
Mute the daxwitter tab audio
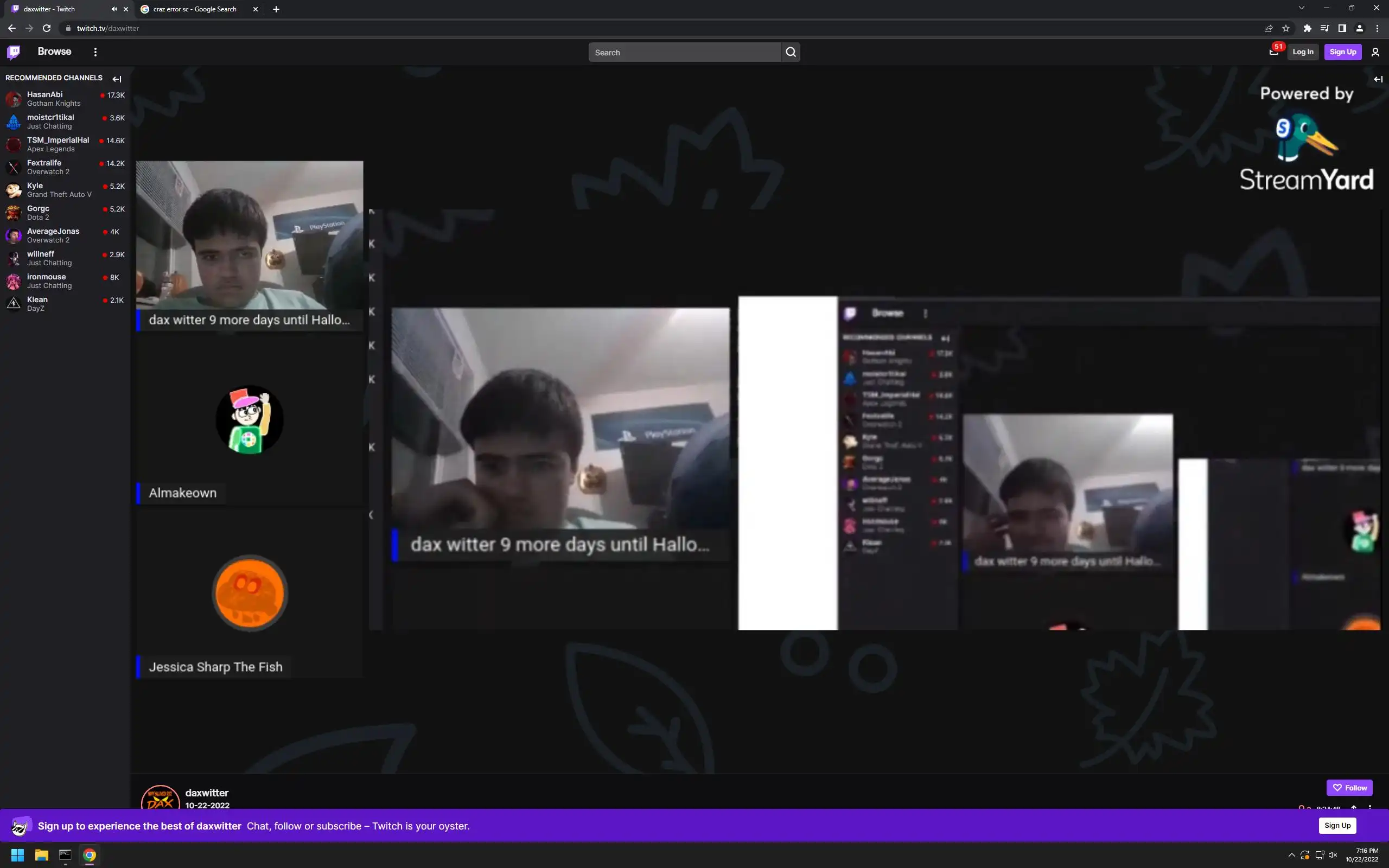pyautogui.click(x=113, y=9)
